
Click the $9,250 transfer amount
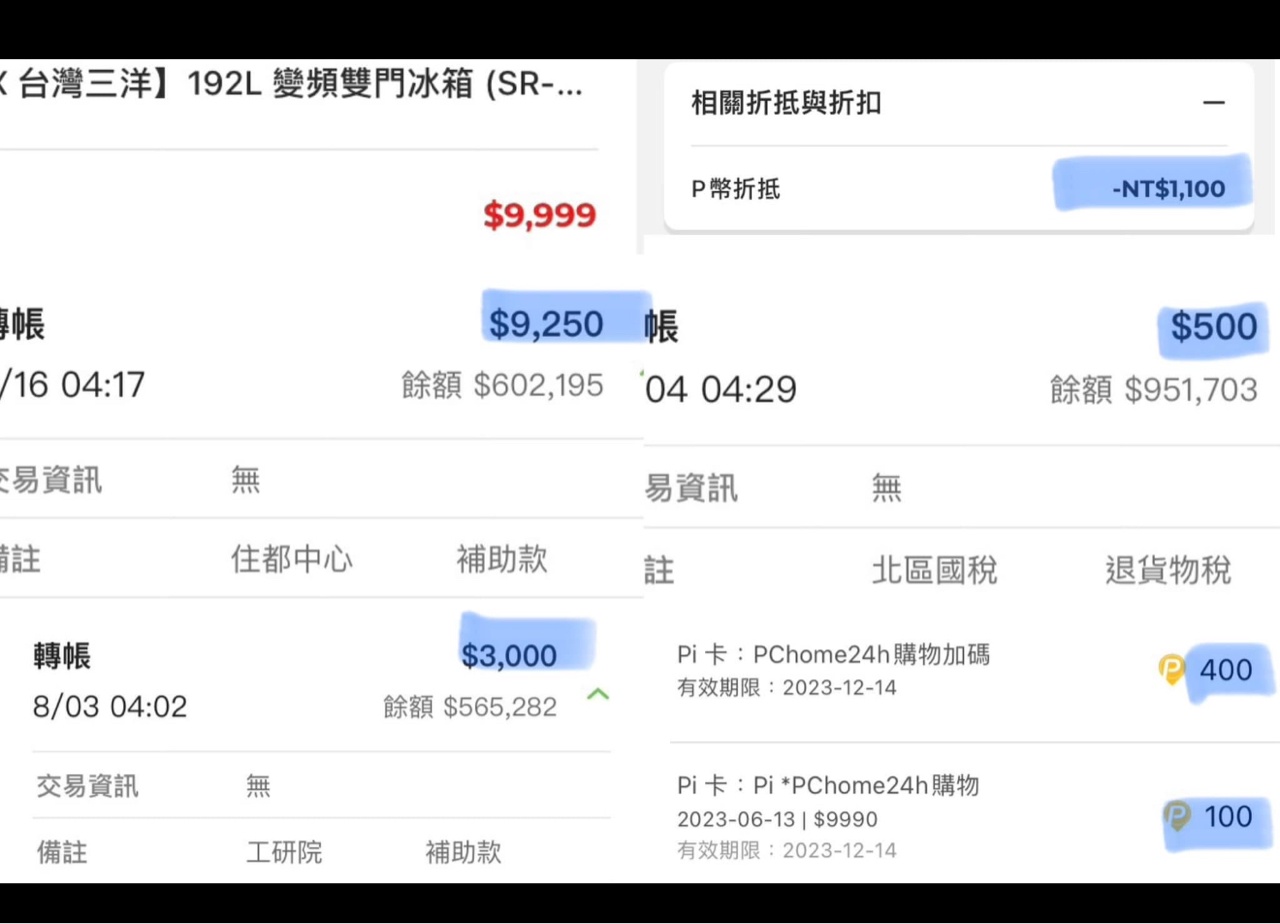tap(546, 324)
